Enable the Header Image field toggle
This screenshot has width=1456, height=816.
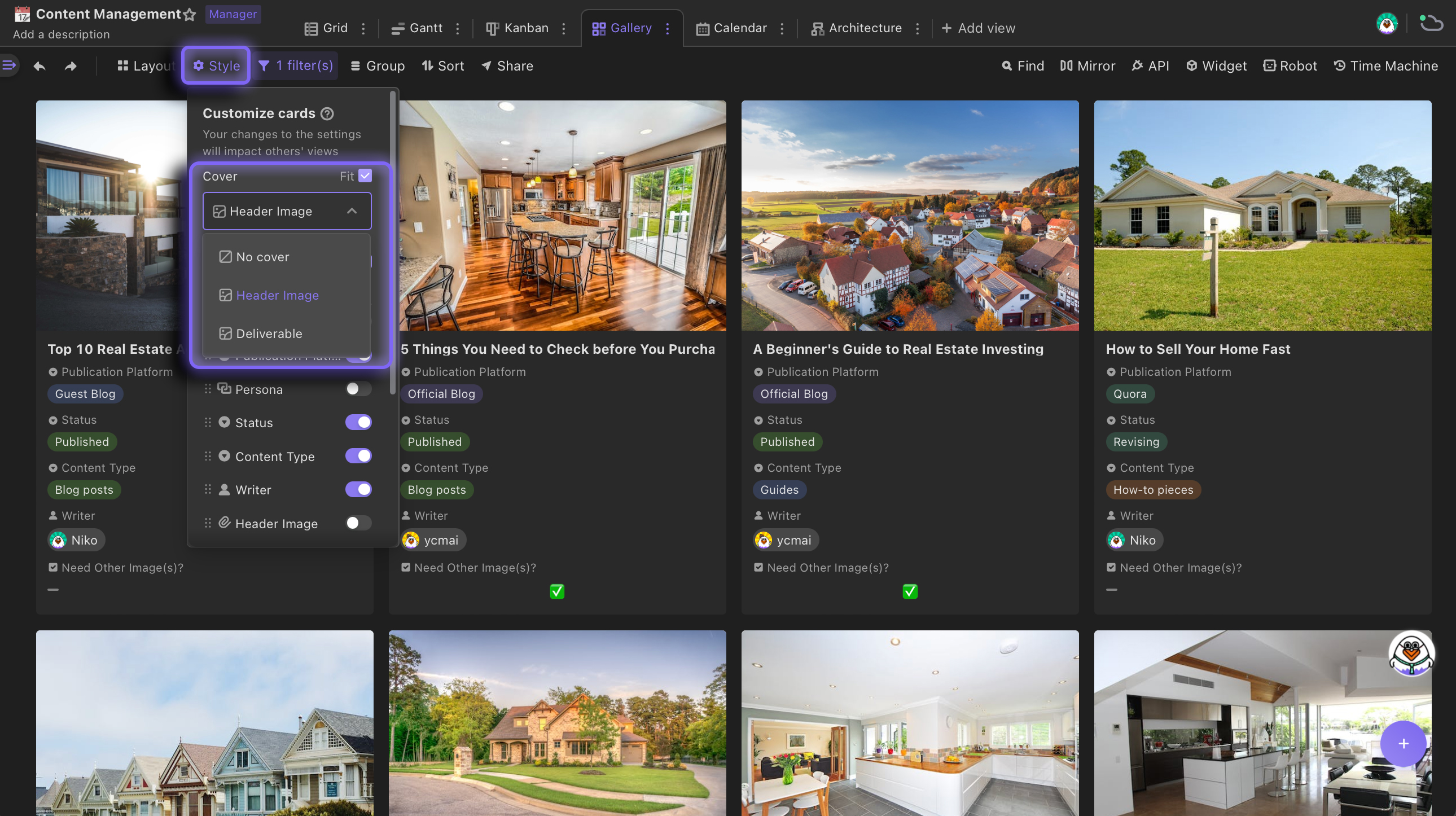tap(358, 523)
